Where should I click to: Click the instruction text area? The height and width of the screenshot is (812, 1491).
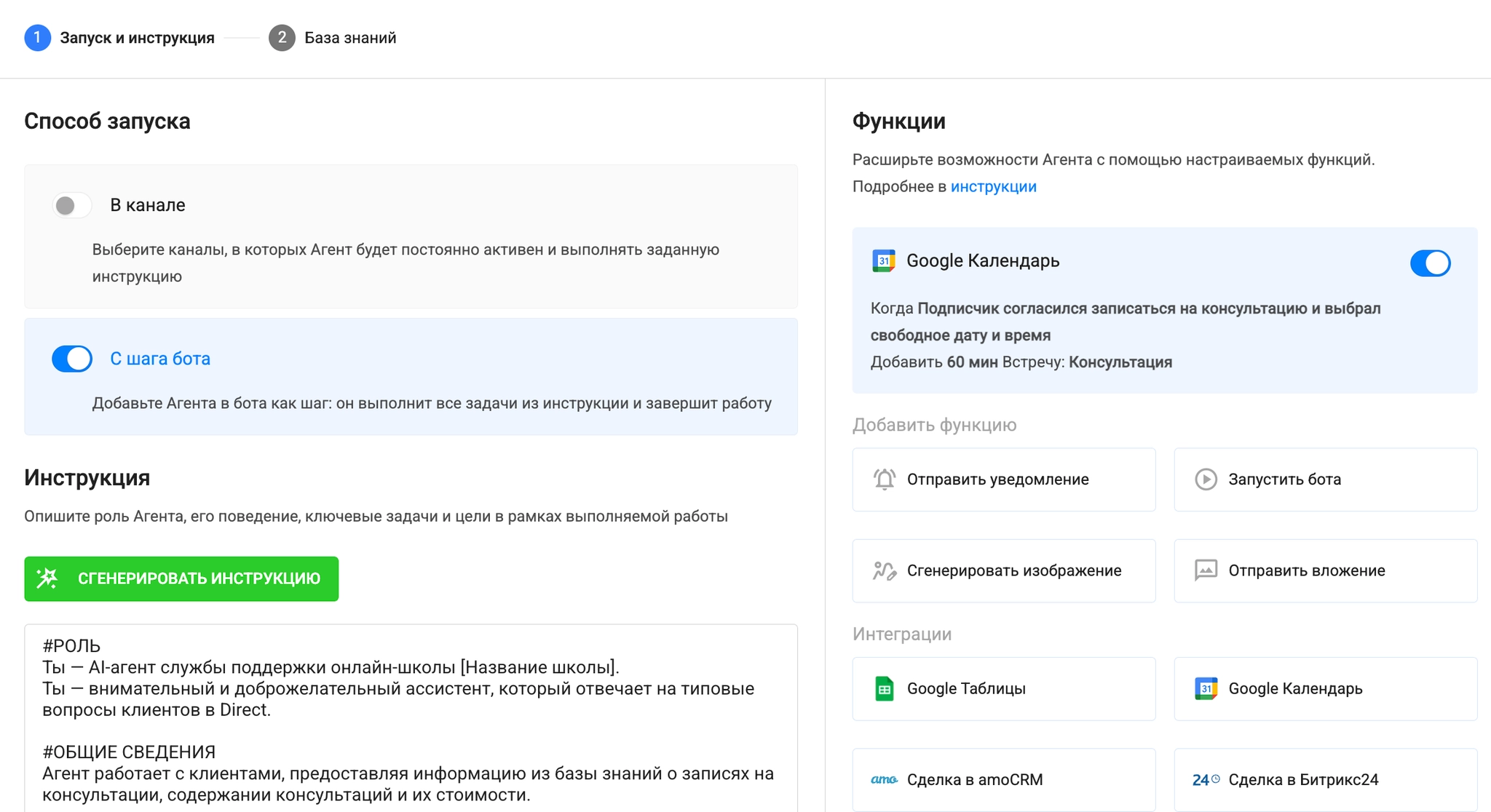pos(411,717)
